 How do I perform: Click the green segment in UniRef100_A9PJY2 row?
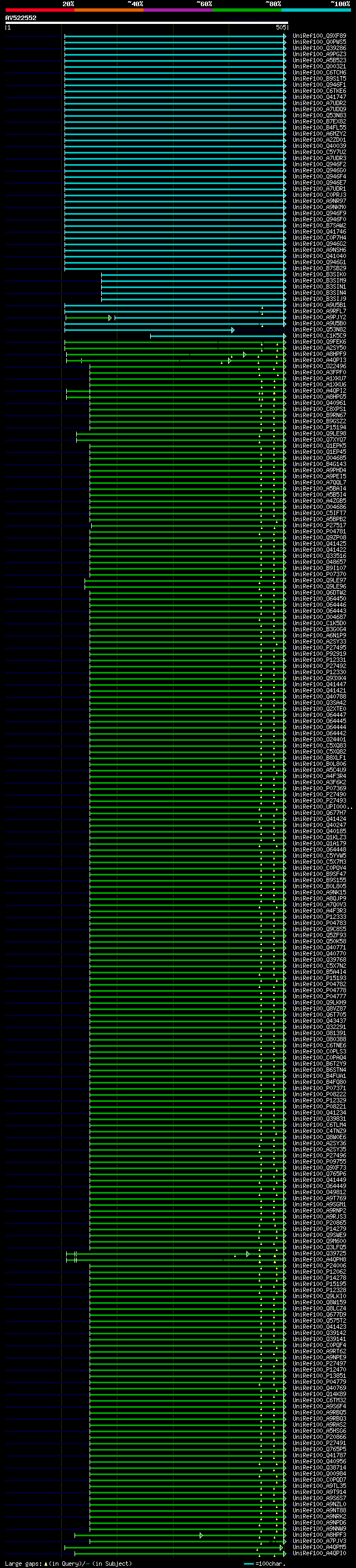pos(89,318)
